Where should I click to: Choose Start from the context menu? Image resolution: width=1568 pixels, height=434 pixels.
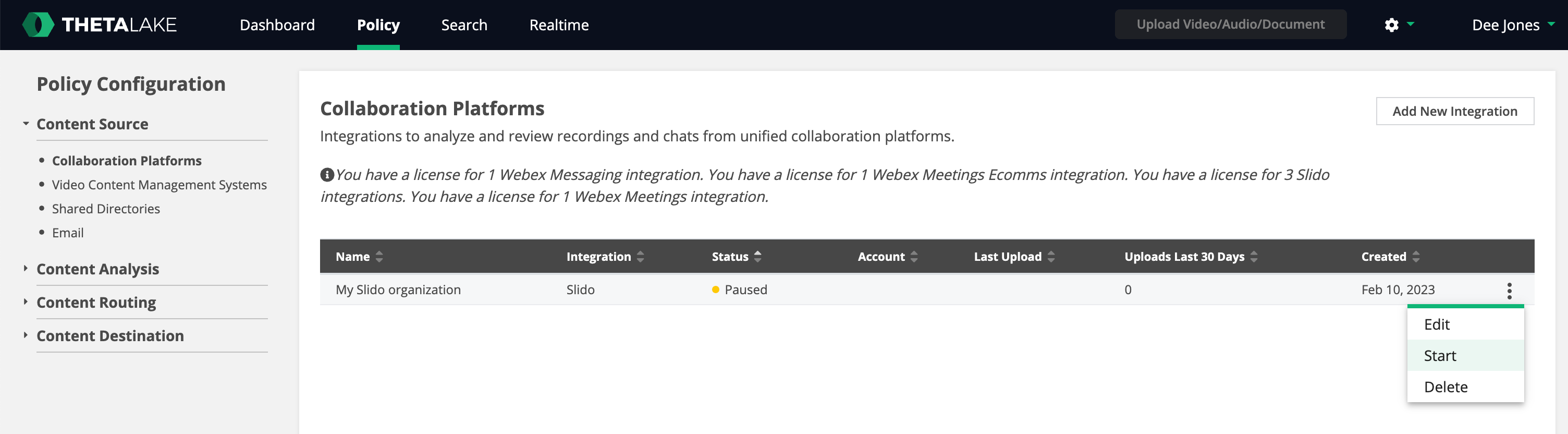tap(1465, 355)
